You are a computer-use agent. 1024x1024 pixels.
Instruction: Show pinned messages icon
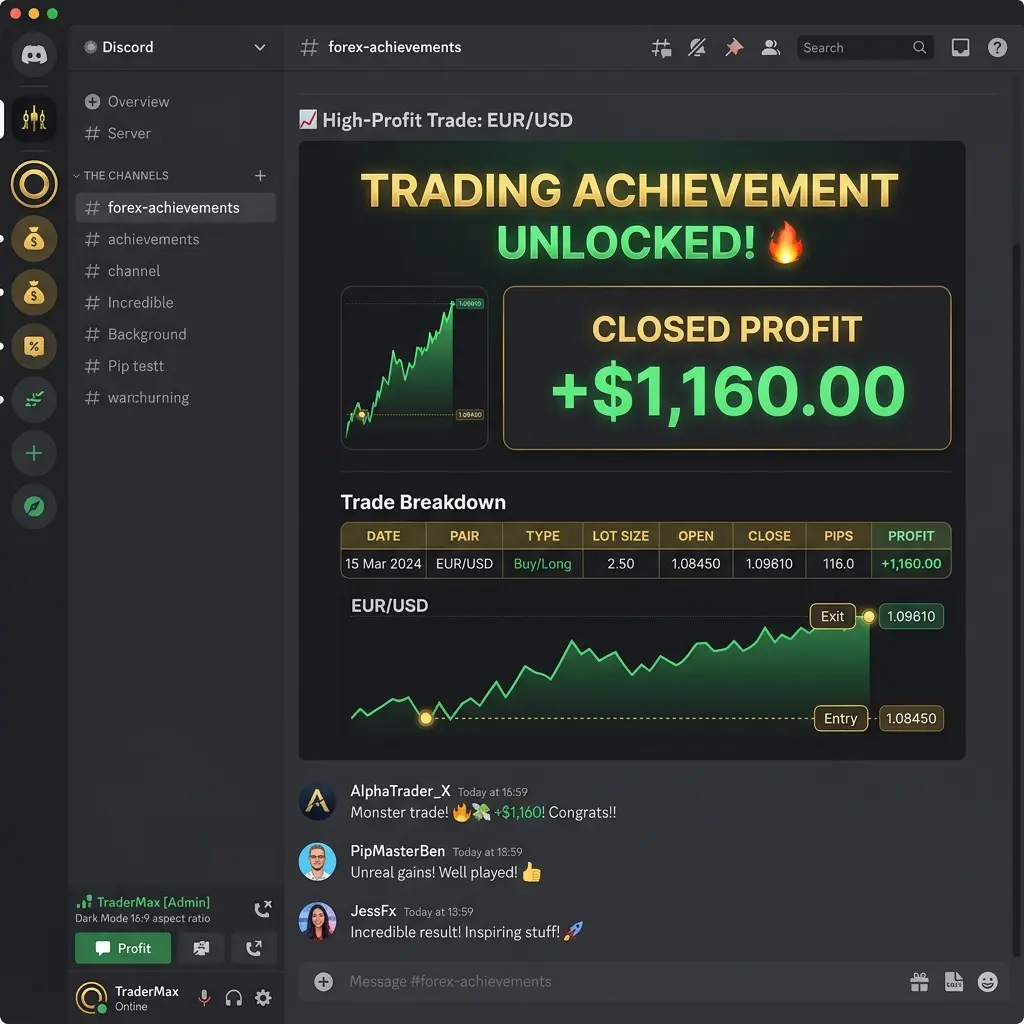click(734, 48)
